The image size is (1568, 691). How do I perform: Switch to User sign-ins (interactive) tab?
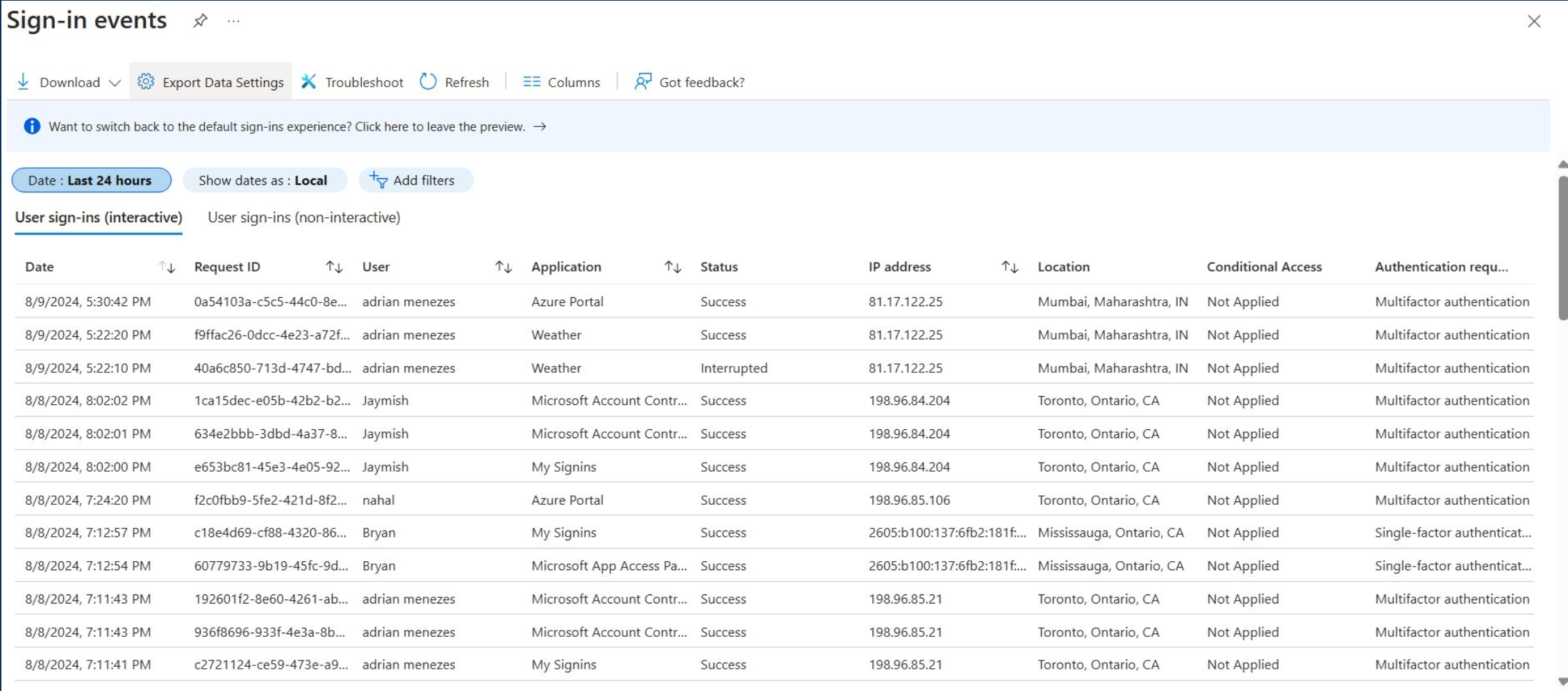[x=99, y=217]
